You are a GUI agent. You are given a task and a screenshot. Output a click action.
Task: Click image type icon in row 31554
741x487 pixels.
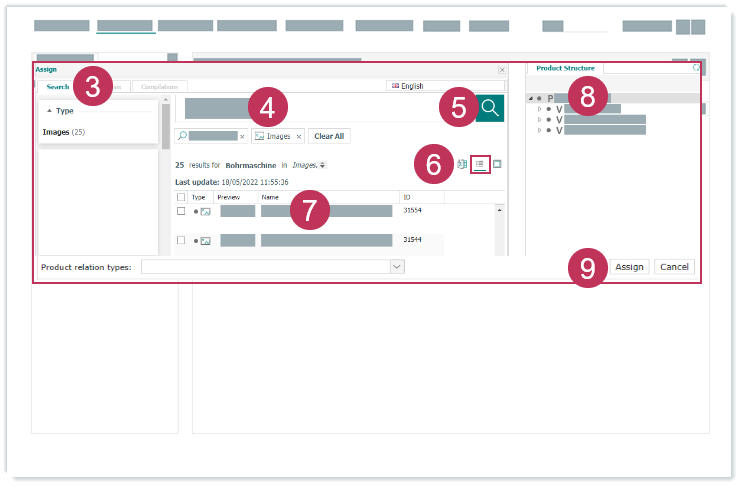(x=205, y=212)
